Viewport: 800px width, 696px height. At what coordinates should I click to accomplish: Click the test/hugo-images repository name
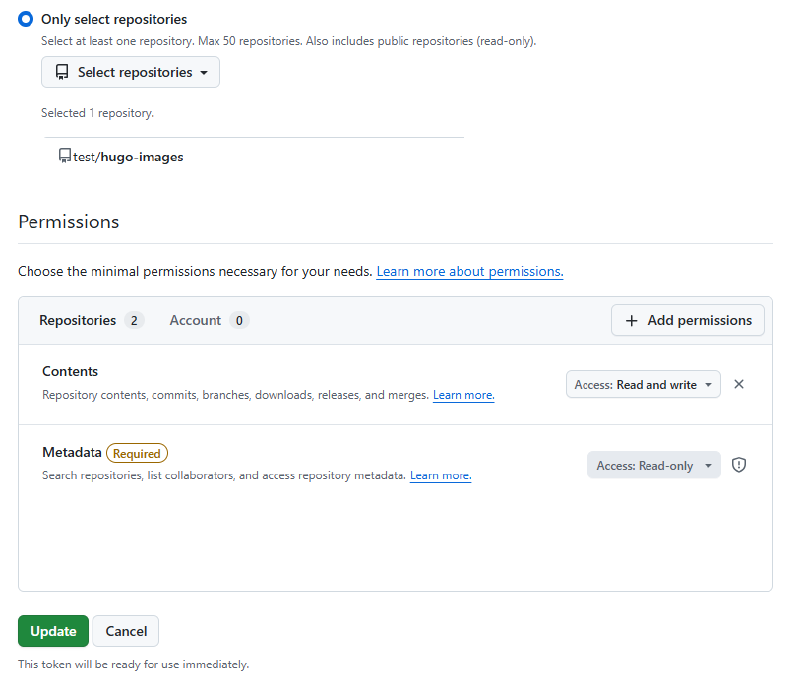pos(128,157)
